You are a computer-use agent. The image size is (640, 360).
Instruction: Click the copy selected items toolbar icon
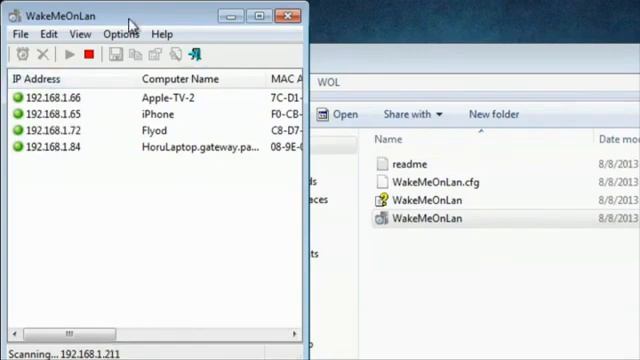coord(135,54)
